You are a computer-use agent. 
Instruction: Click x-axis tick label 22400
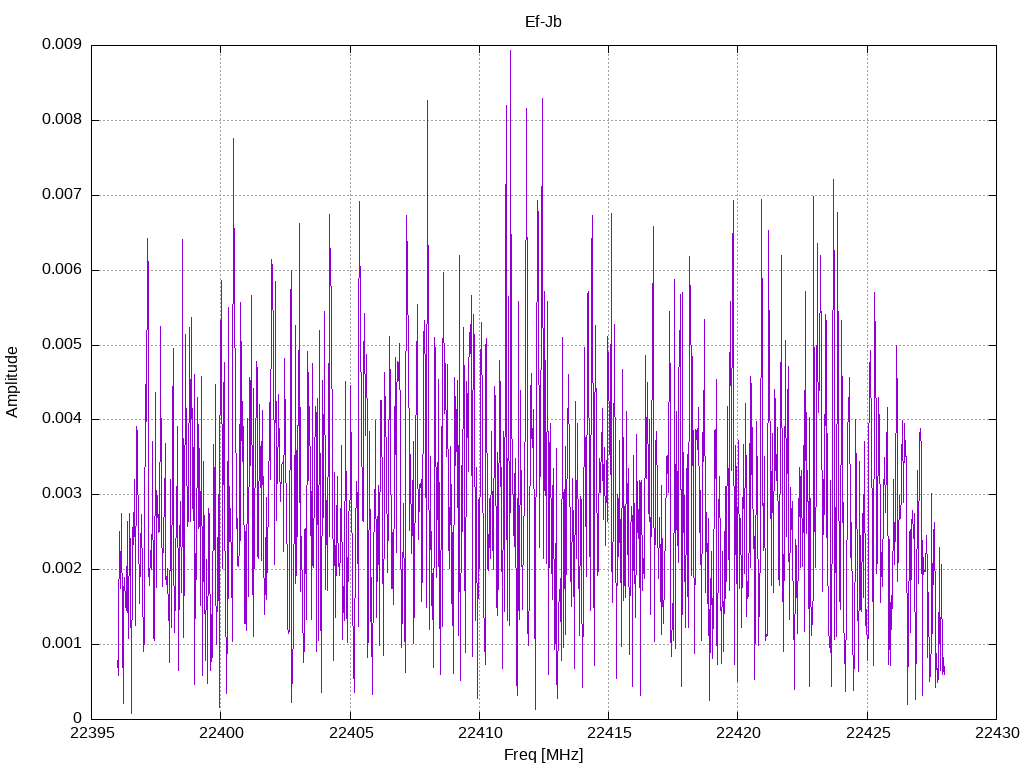pos(221,733)
